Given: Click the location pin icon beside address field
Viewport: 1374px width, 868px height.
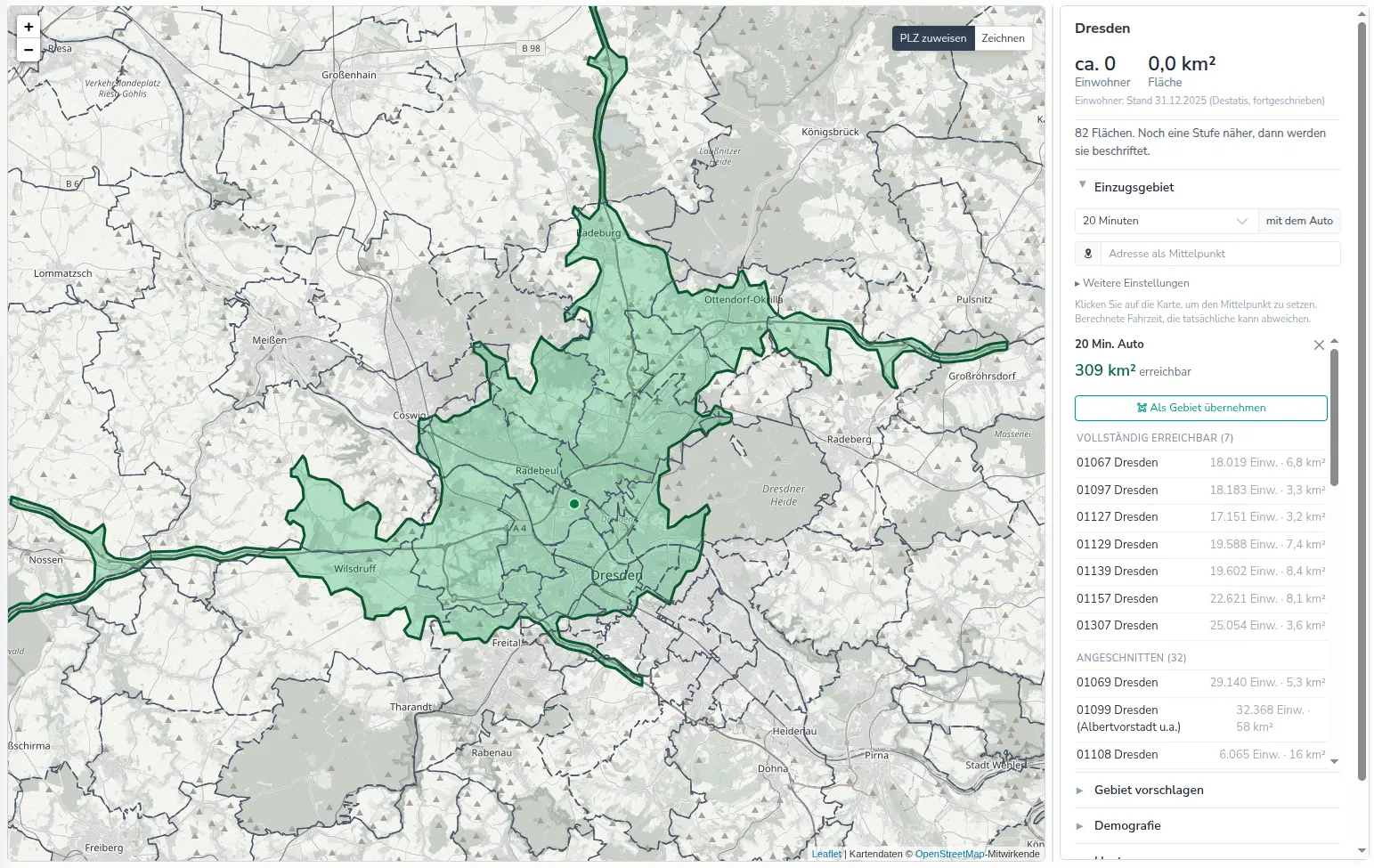Looking at the screenshot, I should [1088, 254].
